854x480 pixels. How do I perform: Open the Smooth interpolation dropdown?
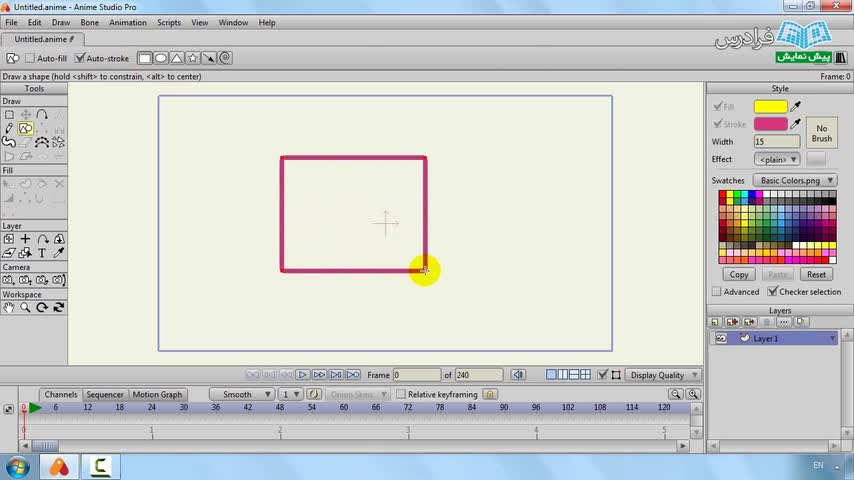click(x=241, y=394)
